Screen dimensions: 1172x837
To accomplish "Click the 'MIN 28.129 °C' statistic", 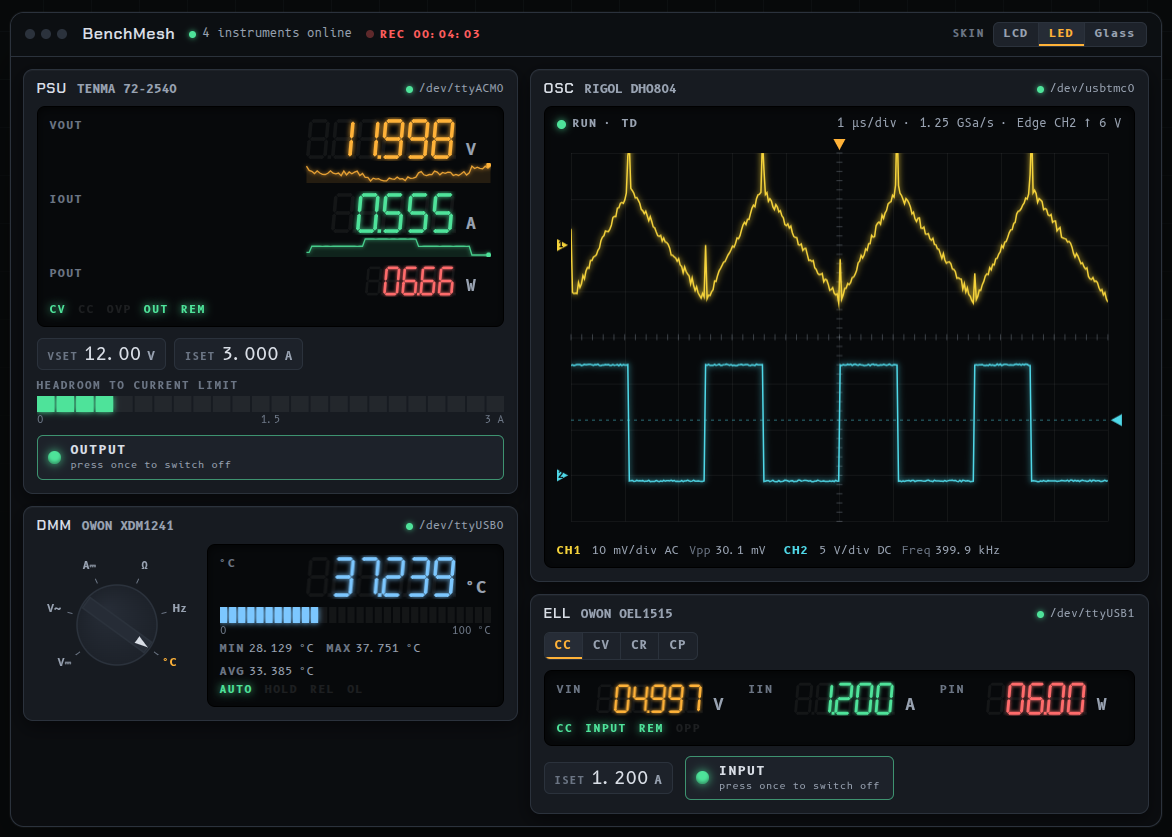I will (266, 649).
